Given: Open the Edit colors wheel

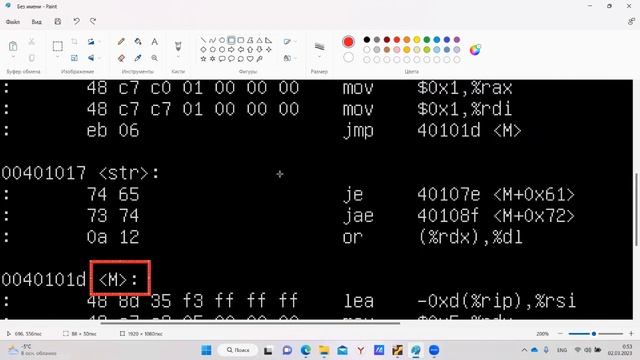Looking at the screenshot, I should pos(475,50).
